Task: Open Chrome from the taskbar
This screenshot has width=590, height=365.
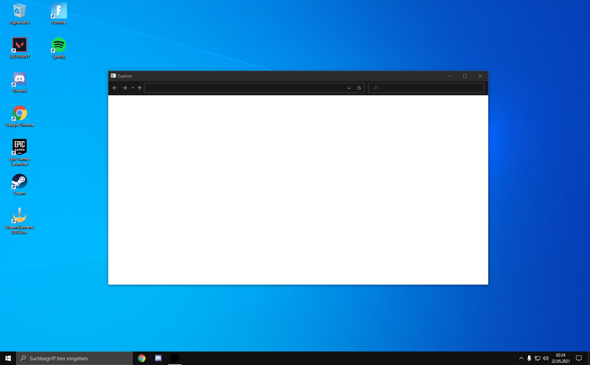Action: 141,358
